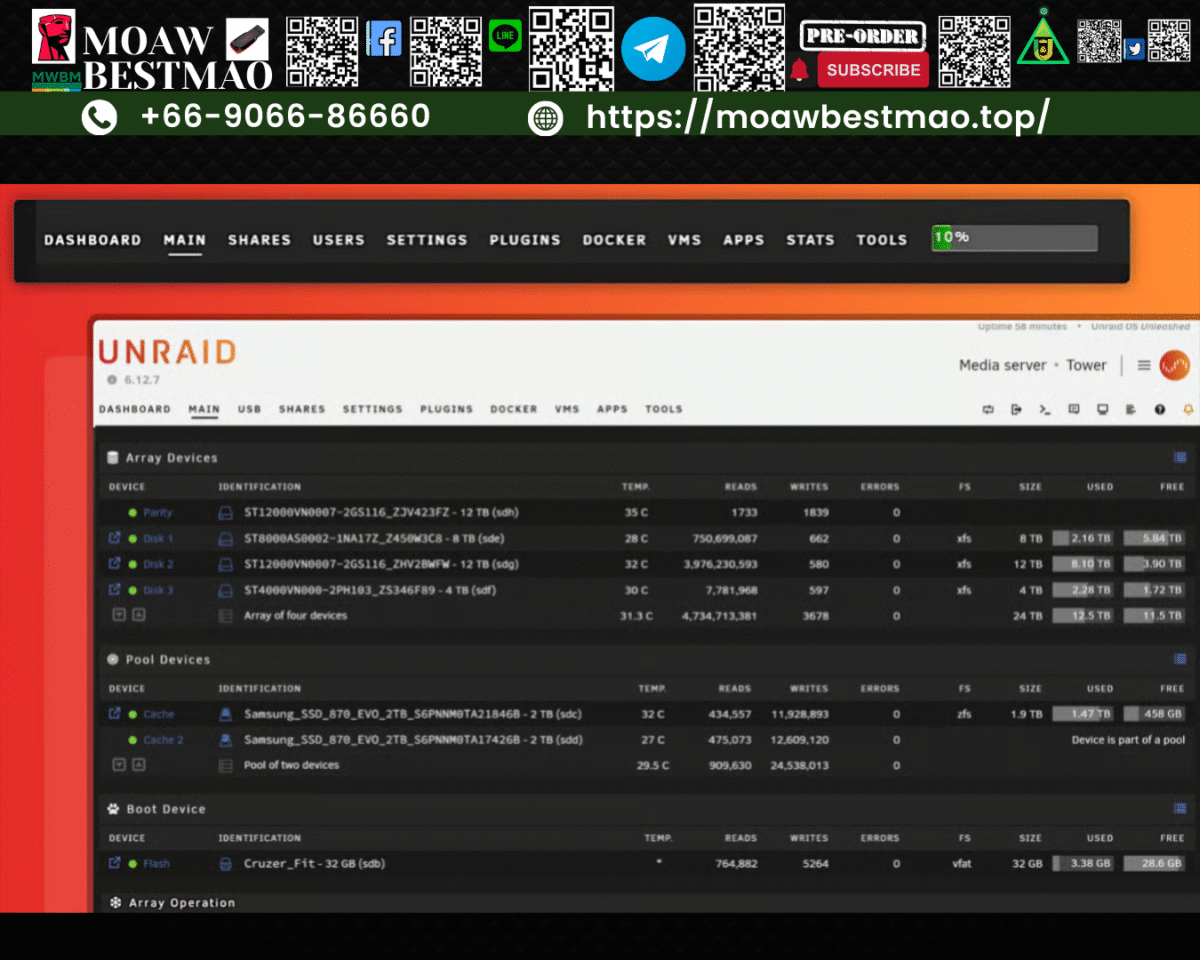Click the drive icon next to the Parity device
Screen dimensions: 1200x960
click(224, 512)
